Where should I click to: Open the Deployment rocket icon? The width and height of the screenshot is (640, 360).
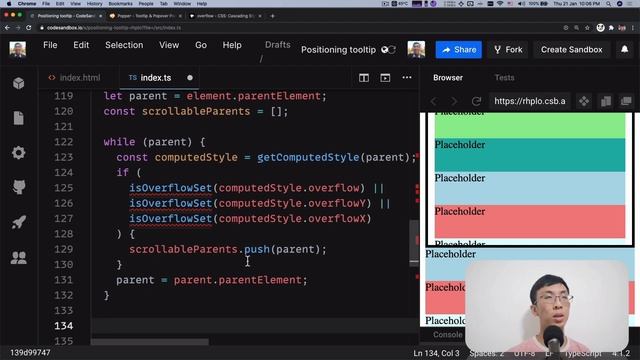(18, 222)
